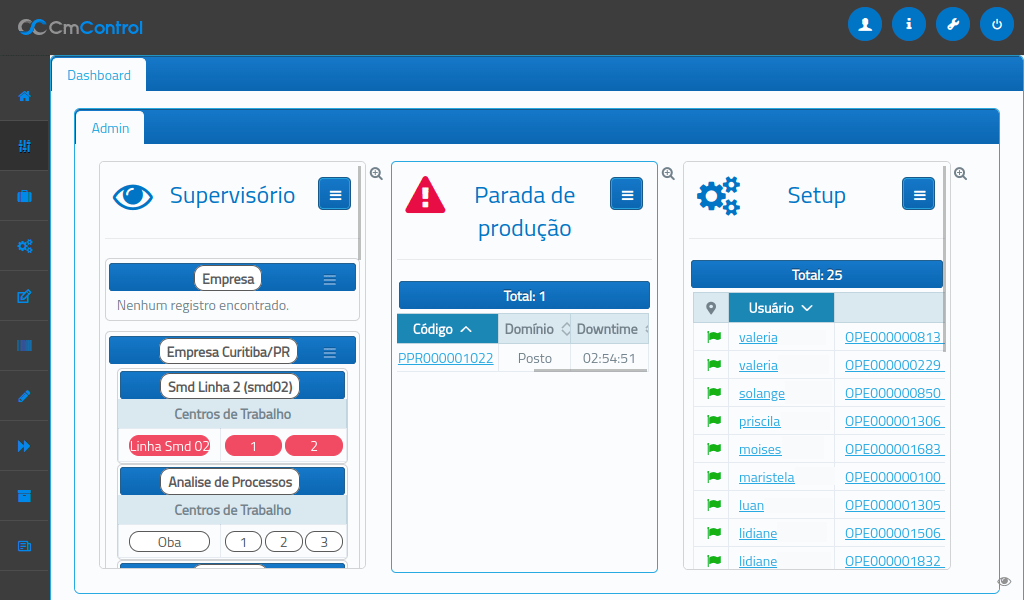Open the user profile icon in top bar
Image resolution: width=1024 pixels, height=600 pixels.
click(x=864, y=25)
